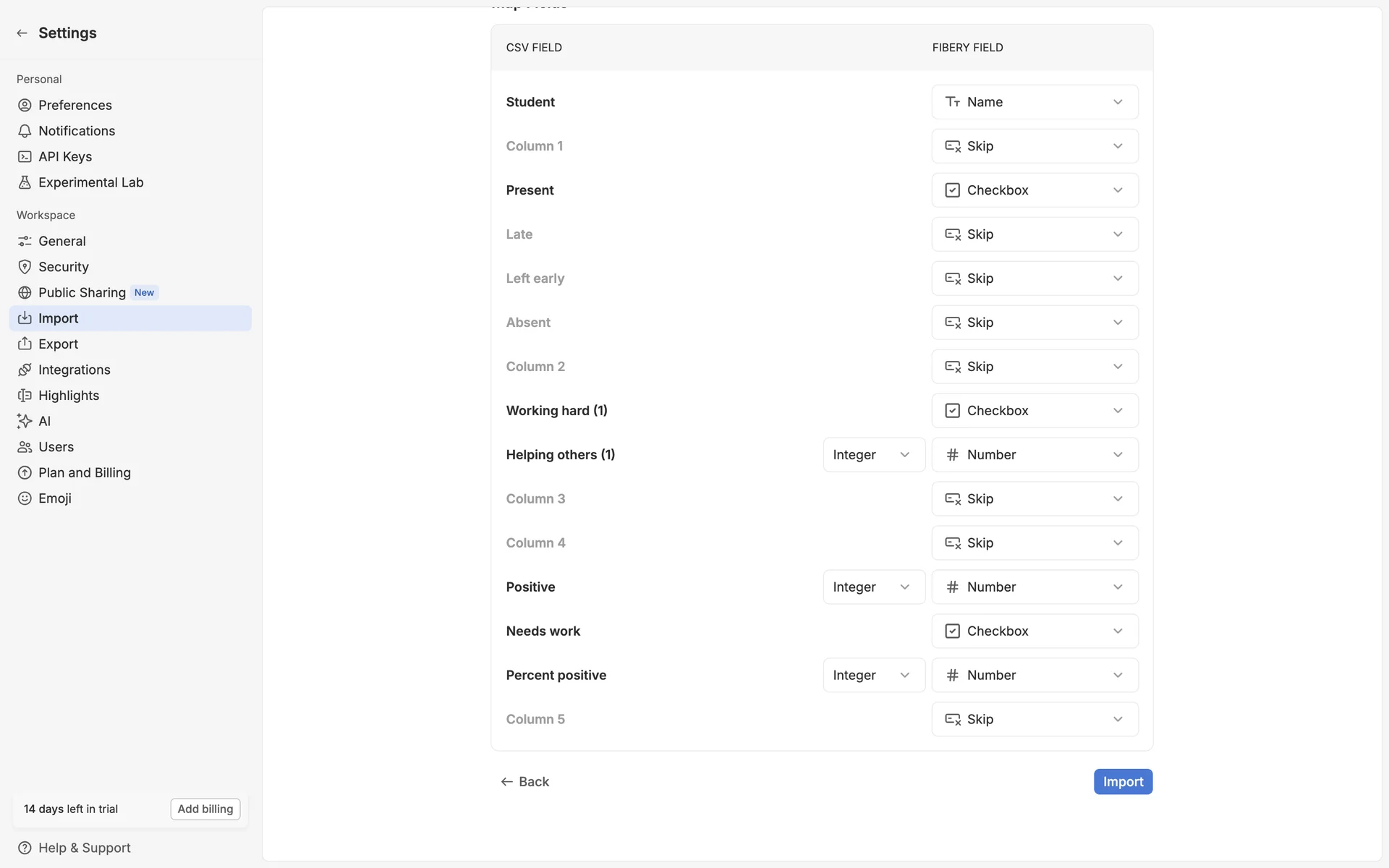Click the Notifications bell icon
Screen dimensions: 1389x868
pos(25,131)
